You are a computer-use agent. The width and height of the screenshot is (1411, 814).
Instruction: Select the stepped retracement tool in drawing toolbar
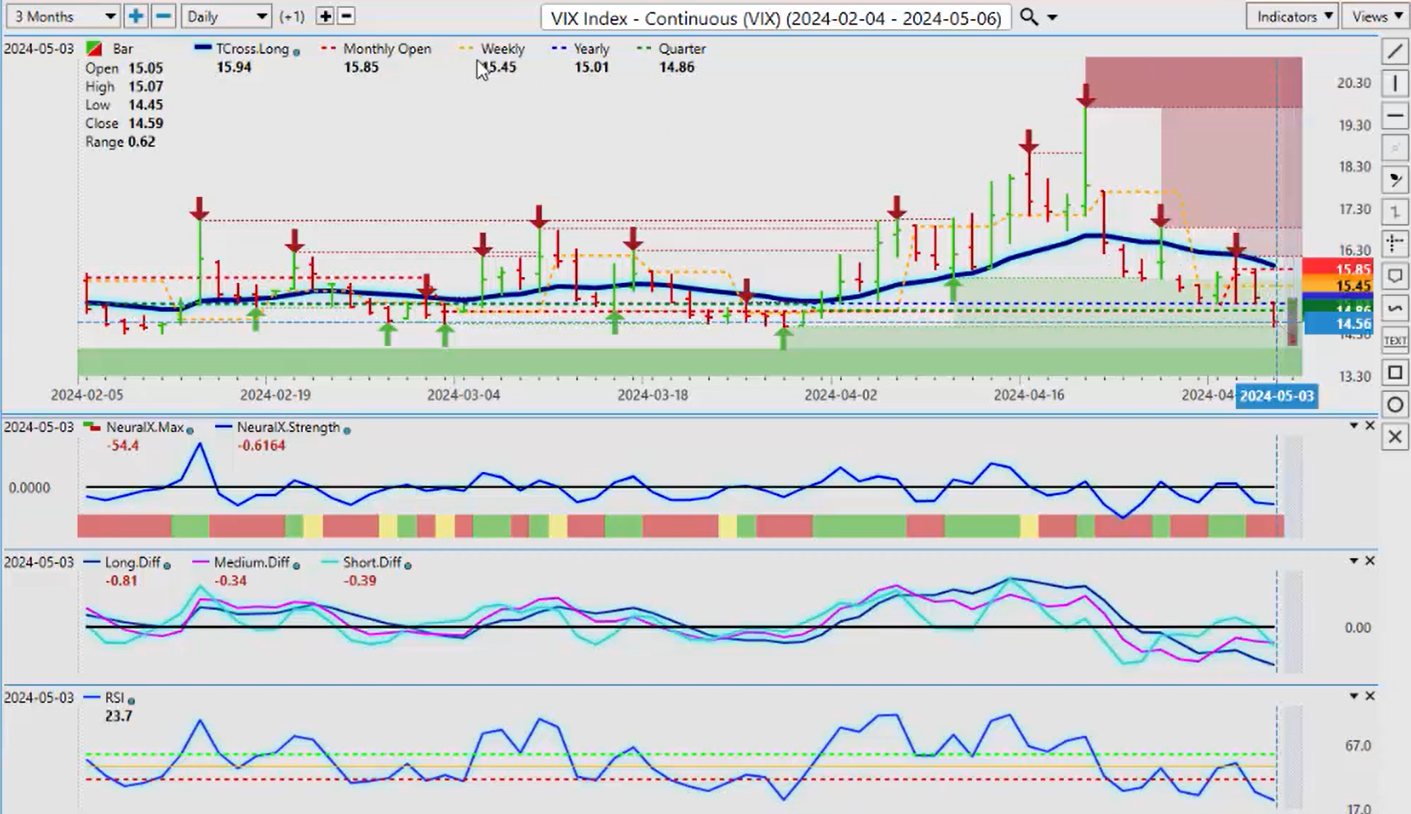click(x=1395, y=212)
